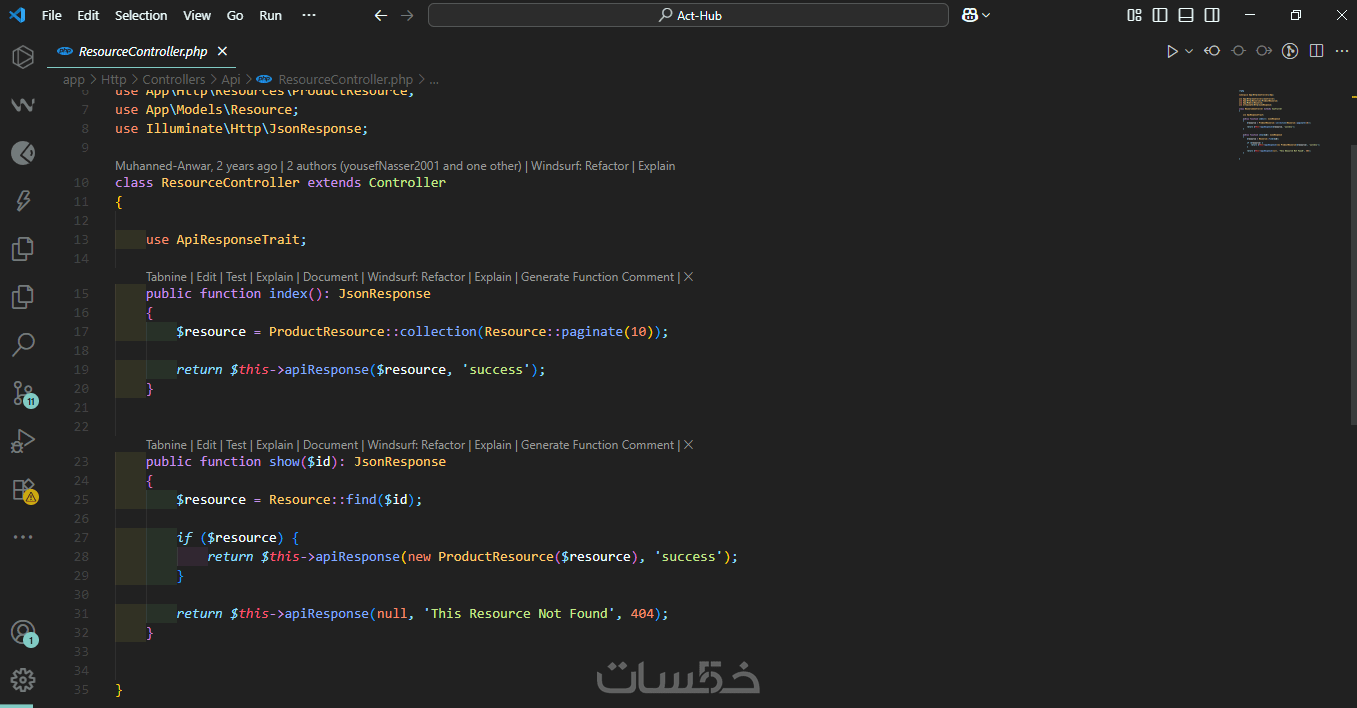
Task: Open the Selection menu
Action: pos(141,15)
